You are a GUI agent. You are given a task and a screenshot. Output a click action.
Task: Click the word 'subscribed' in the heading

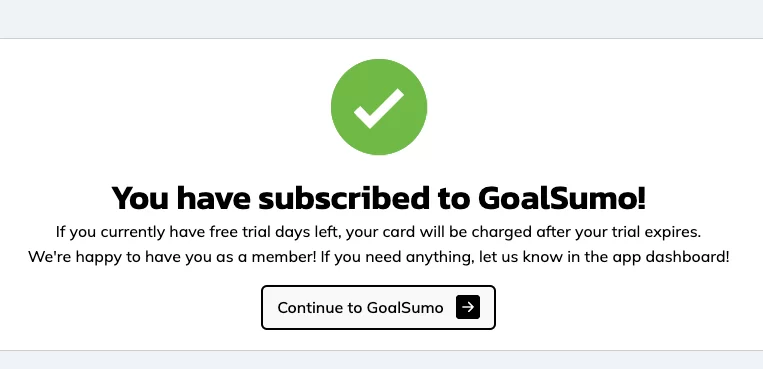[340, 199]
